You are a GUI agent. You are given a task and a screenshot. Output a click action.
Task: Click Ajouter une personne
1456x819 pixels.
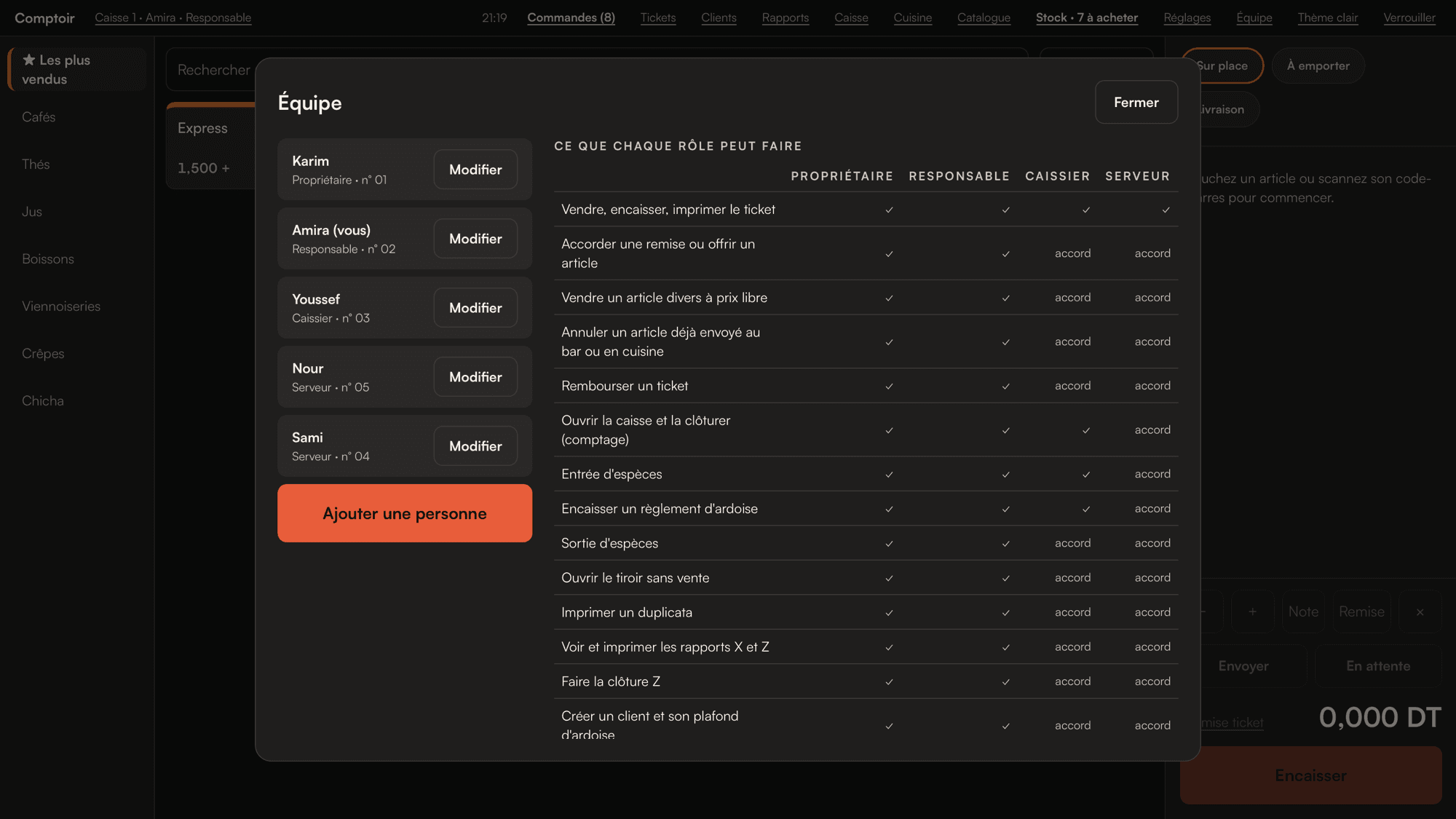click(x=405, y=513)
